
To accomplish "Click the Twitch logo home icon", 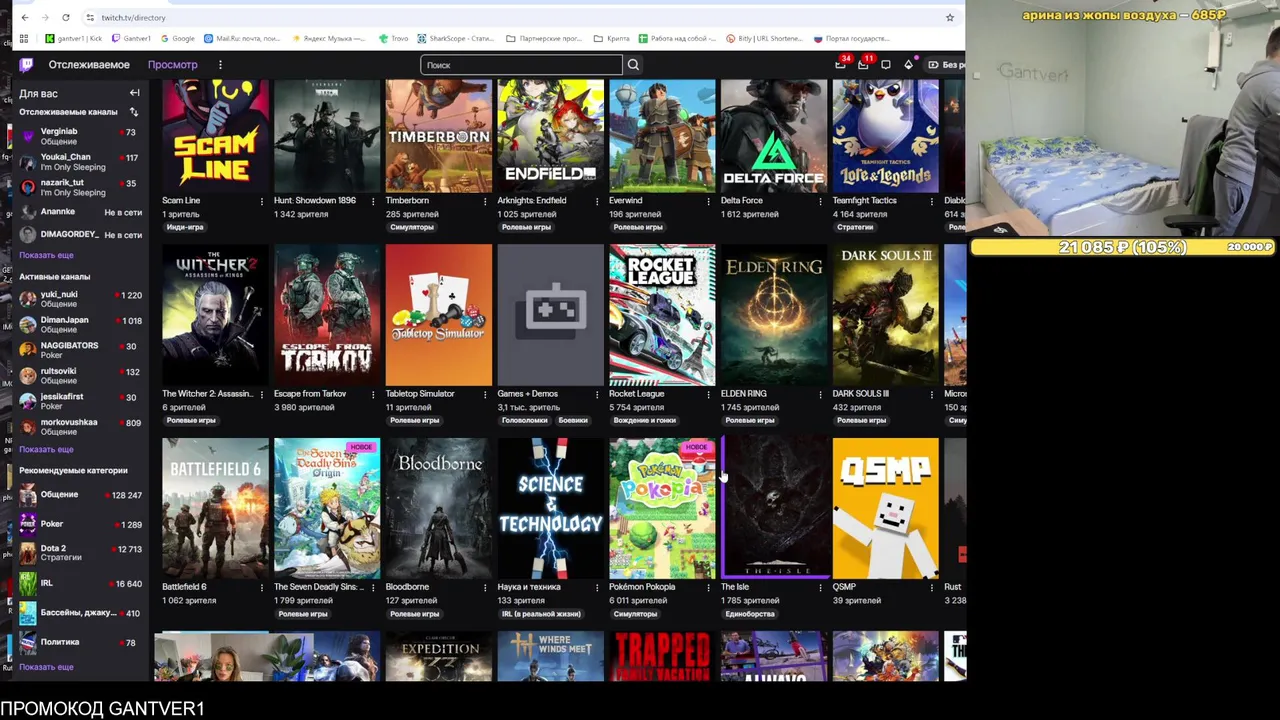I will 26,65.
